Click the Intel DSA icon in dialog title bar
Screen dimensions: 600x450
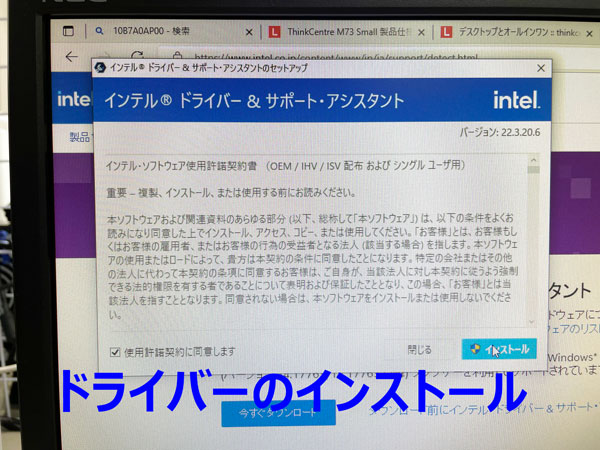(100, 68)
